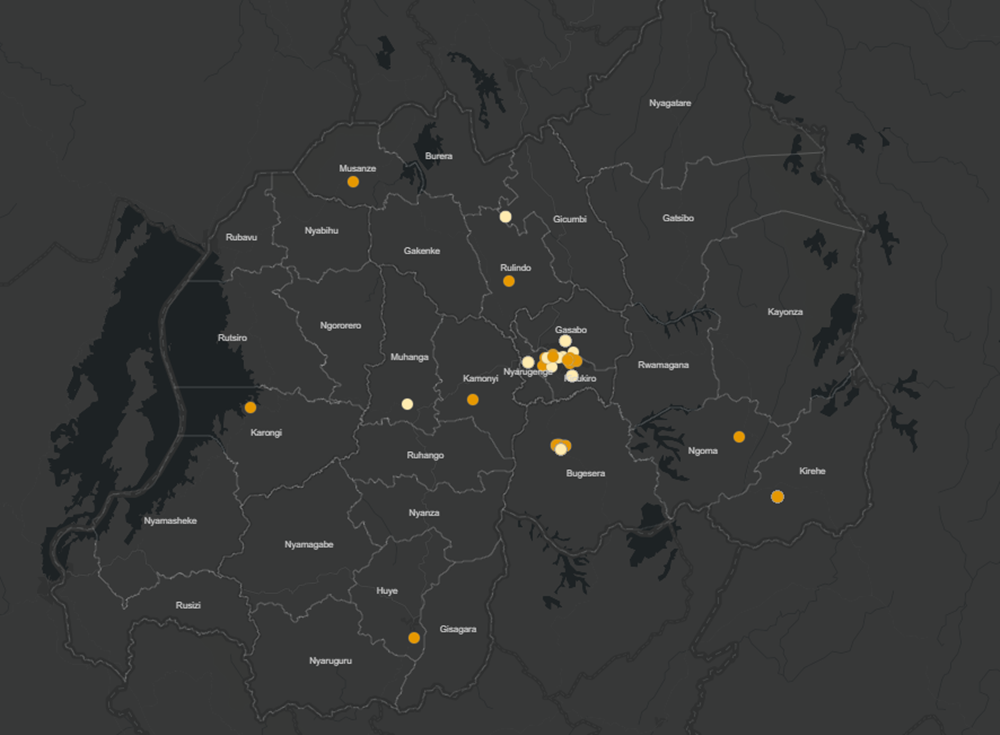Select the Ngororero district label
The height and width of the screenshot is (735, 1000).
(341, 325)
